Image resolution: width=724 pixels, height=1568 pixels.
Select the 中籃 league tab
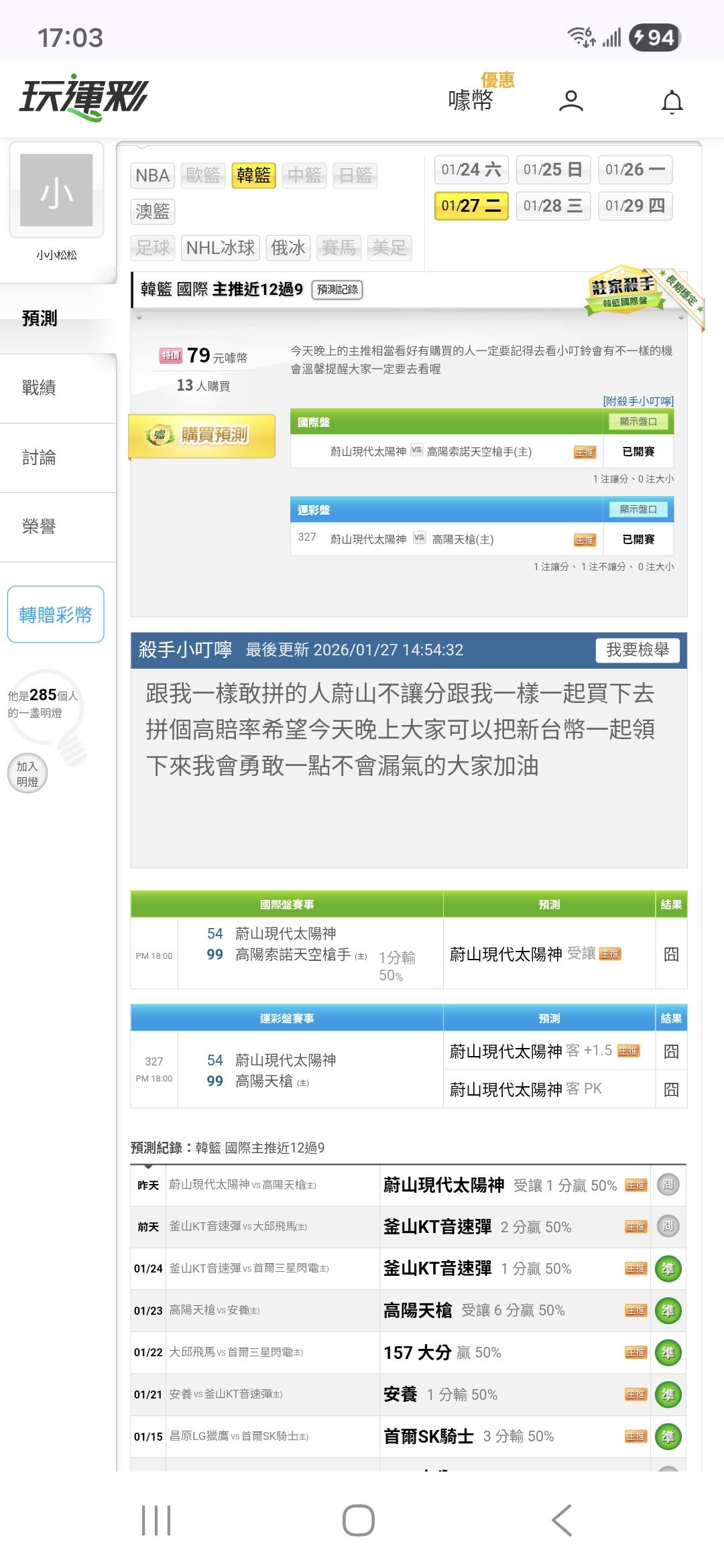click(x=305, y=176)
